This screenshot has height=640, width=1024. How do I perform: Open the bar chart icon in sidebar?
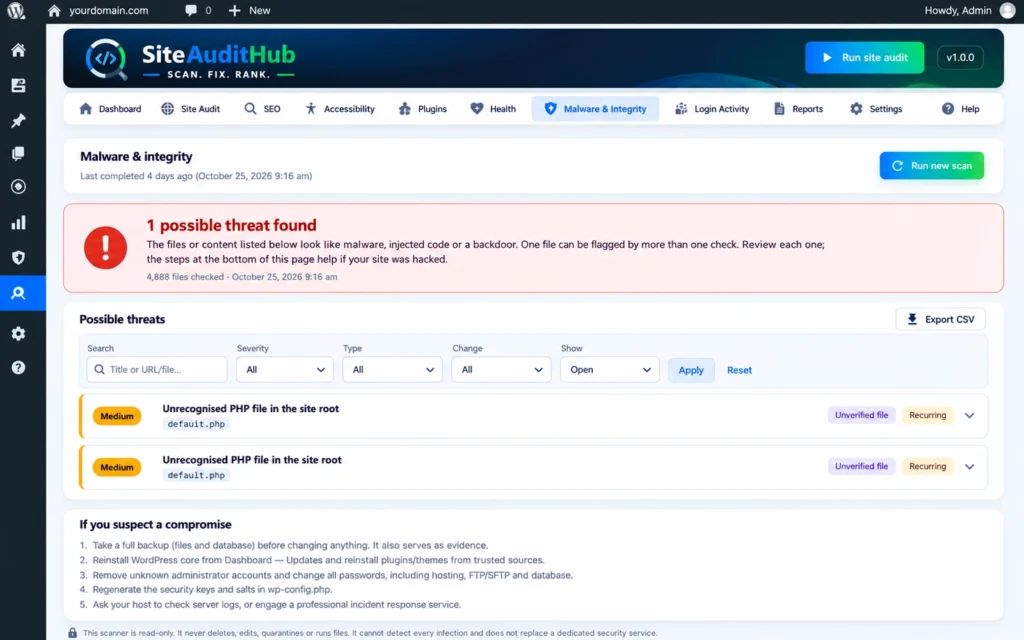[x=18, y=223]
